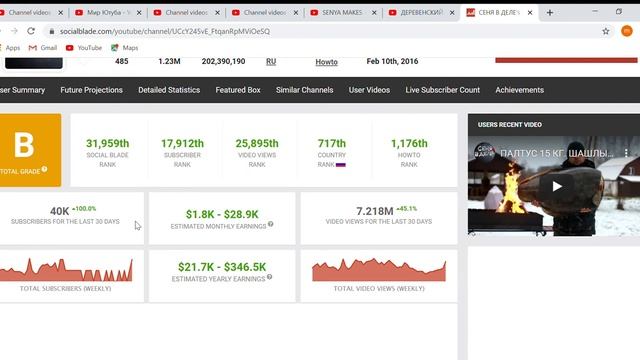Open Achievements page
This screenshot has width=640, height=360.
click(520, 90)
